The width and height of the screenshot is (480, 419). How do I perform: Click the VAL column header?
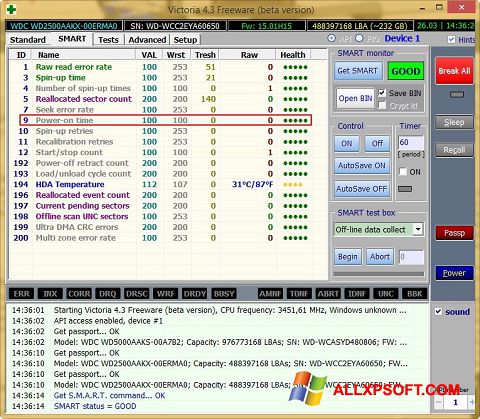pyautogui.click(x=149, y=55)
